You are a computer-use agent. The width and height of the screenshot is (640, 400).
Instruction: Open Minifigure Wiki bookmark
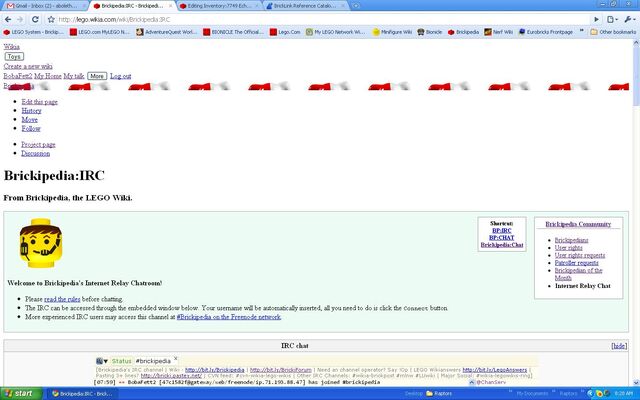tap(392, 32)
